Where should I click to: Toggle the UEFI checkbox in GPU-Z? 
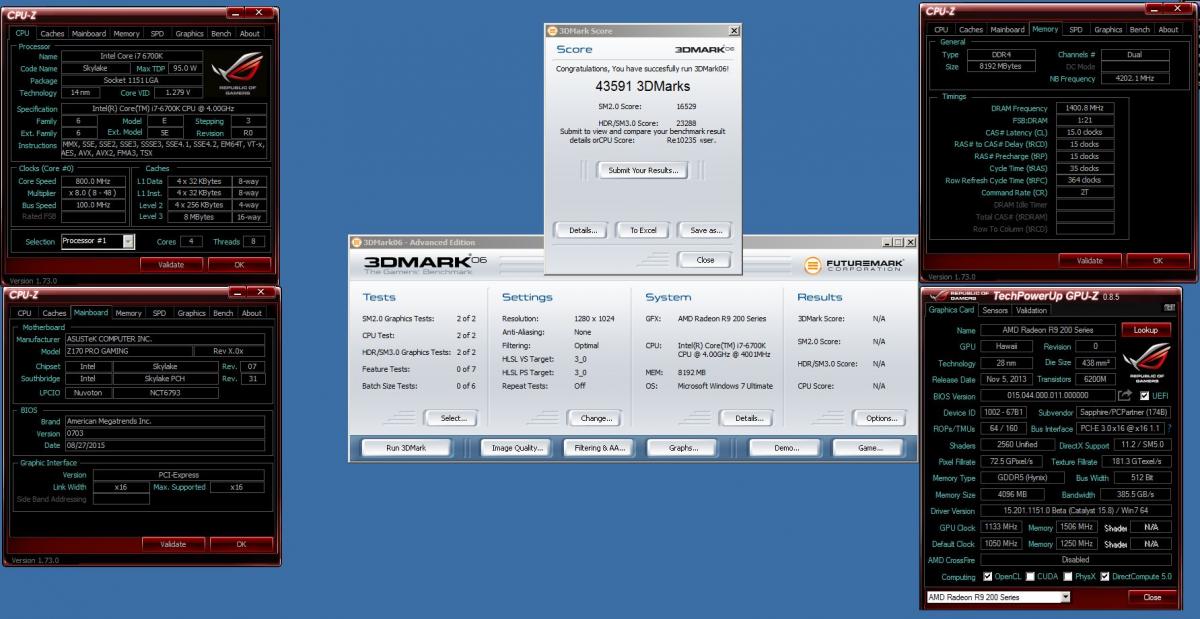tap(1144, 395)
